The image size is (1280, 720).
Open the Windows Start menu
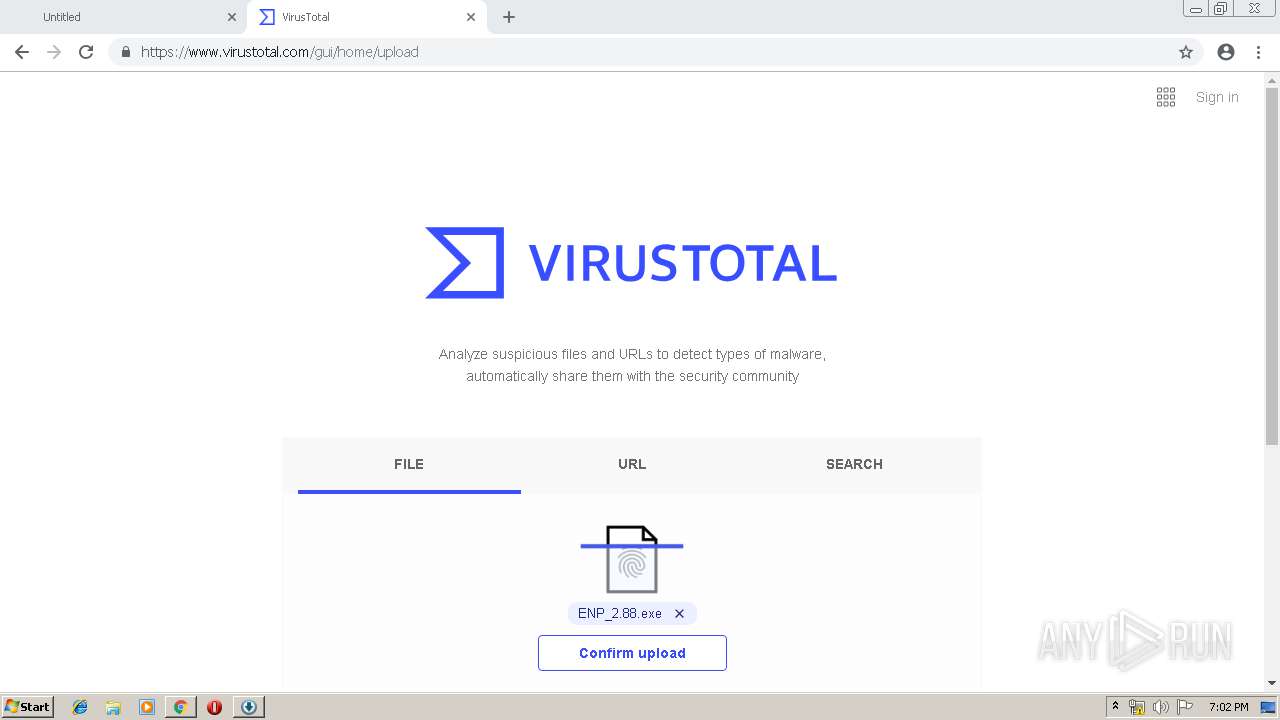[x=27, y=707]
